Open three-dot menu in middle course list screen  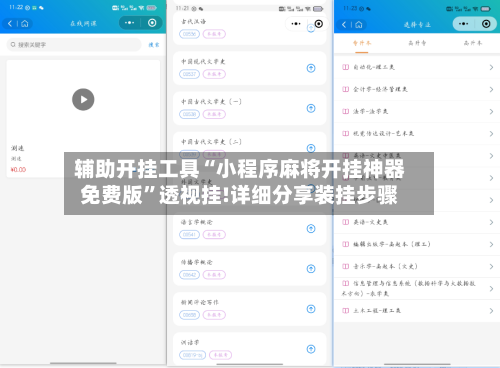point(296,24)
